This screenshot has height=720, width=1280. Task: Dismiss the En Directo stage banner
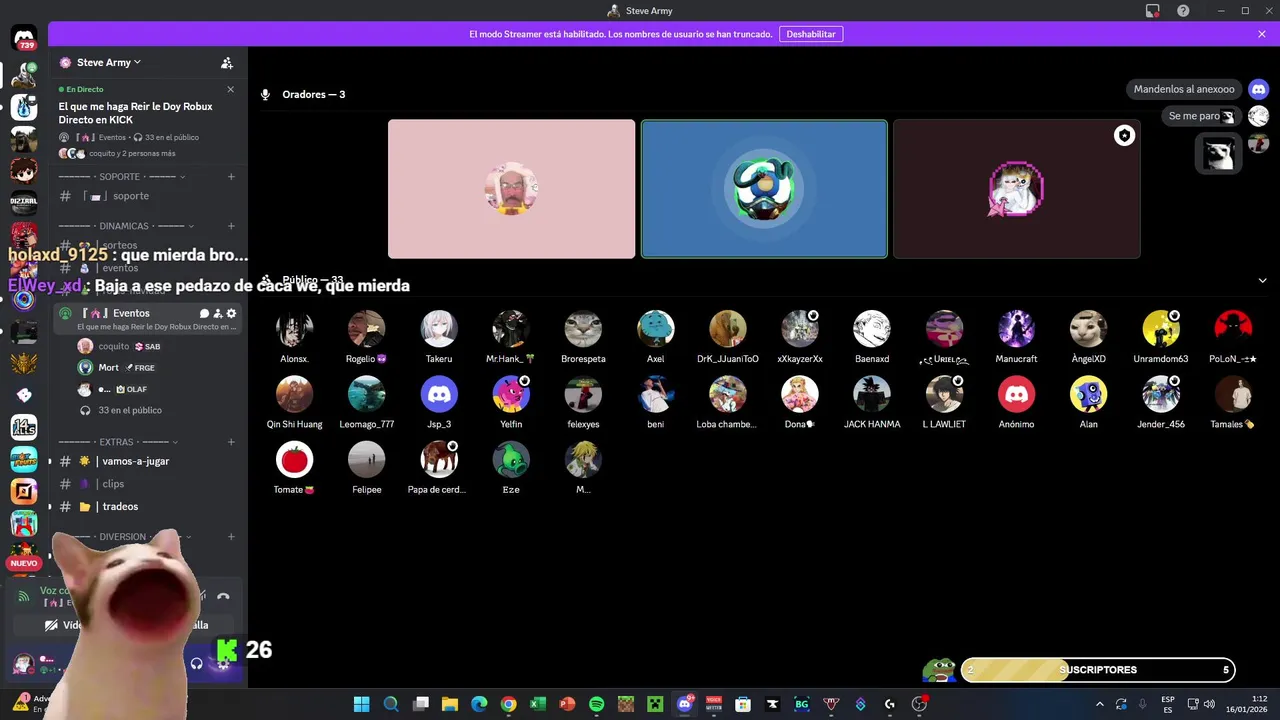230,89
